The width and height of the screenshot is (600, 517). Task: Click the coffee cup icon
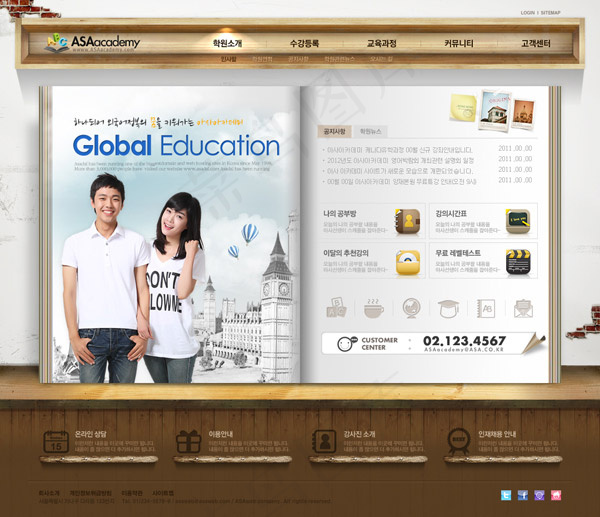pyautogui.click(x=374, y=308)
